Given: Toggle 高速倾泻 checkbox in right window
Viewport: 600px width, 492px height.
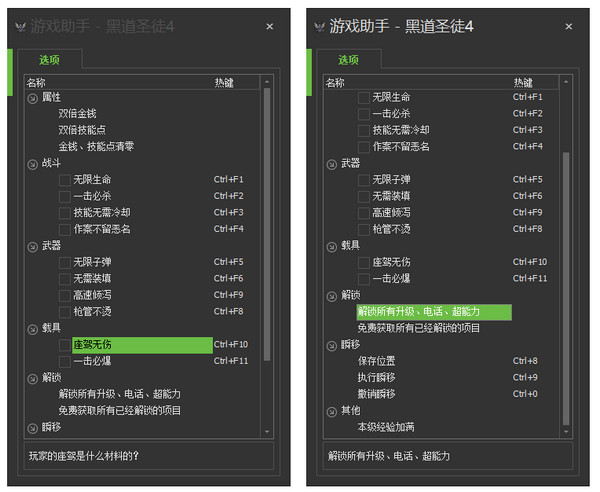Looking at the screenshot, I should (x=364, y=213).
